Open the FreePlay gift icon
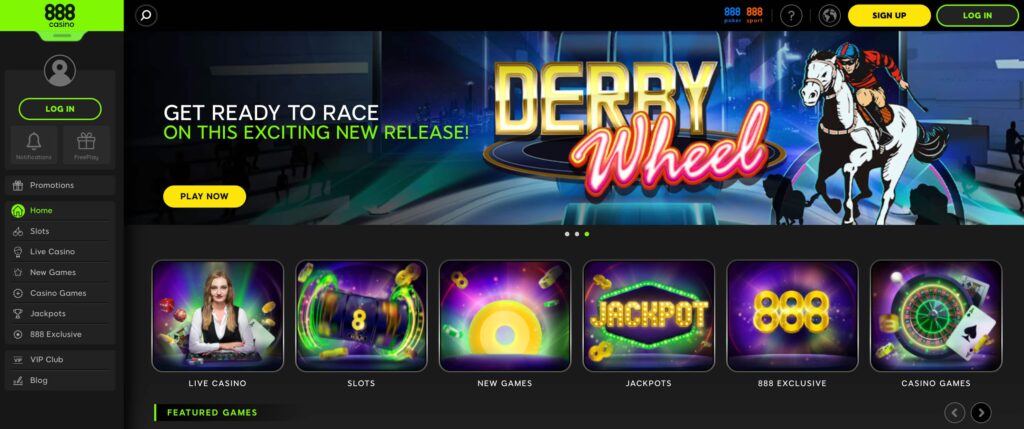 pos(86,145)
